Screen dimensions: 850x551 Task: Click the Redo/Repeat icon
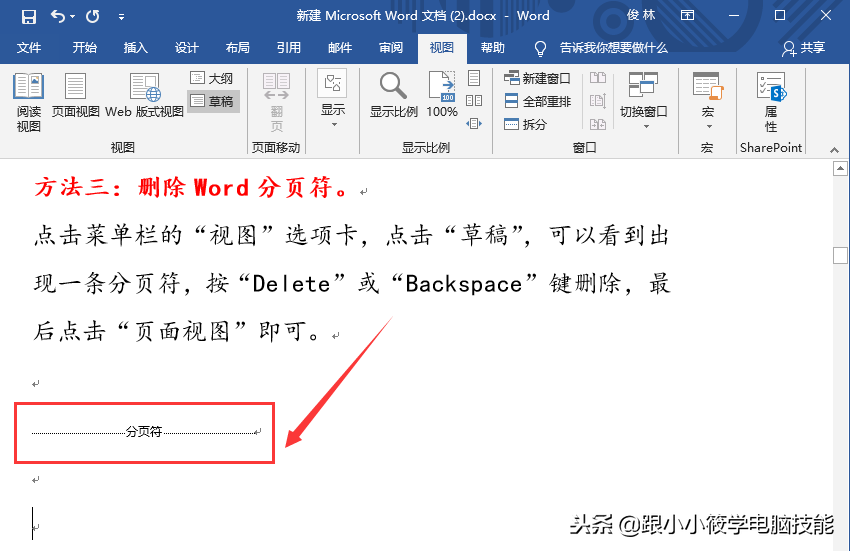click(93, 16)
